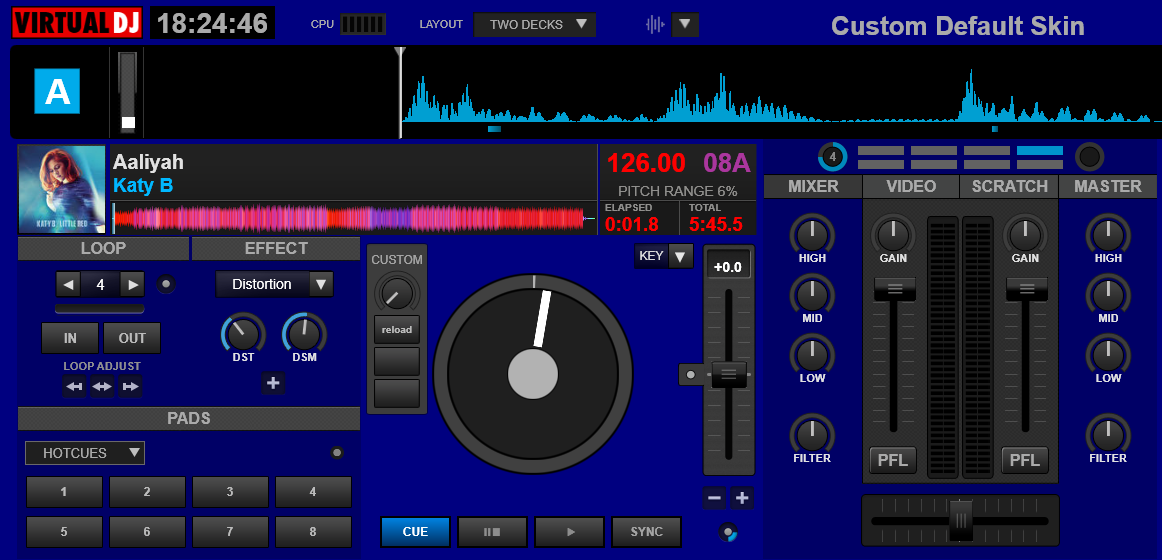The image size is (1162, 560).
Task: Toggle the round button beside beat bars
Action: [1089, 157]
